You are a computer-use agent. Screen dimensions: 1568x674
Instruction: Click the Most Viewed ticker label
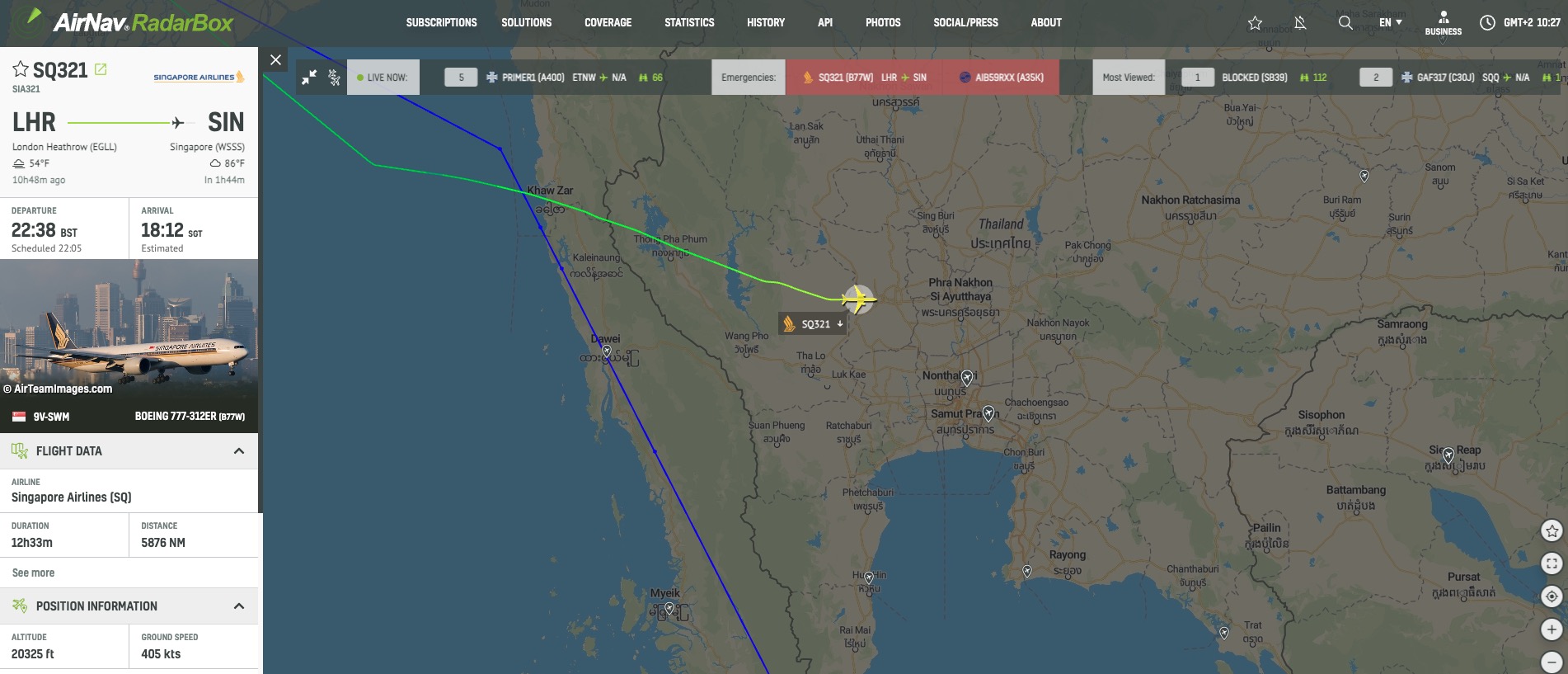pyautogui.click(x=1129, y=78)
